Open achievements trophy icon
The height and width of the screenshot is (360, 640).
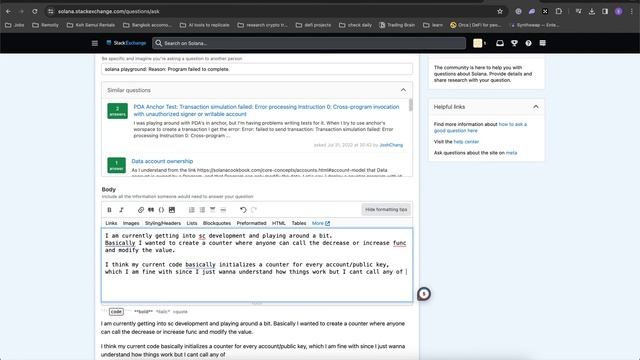[514, 43]
